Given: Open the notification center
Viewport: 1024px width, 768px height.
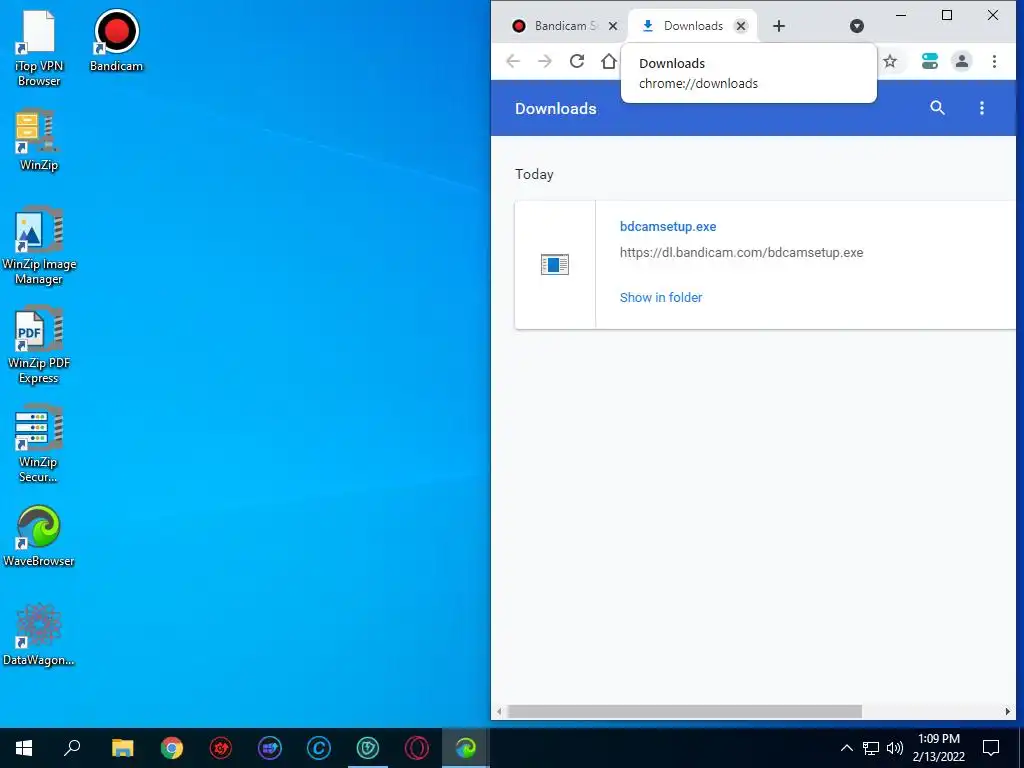Looking at the screenshot, I should pos(991,748).
